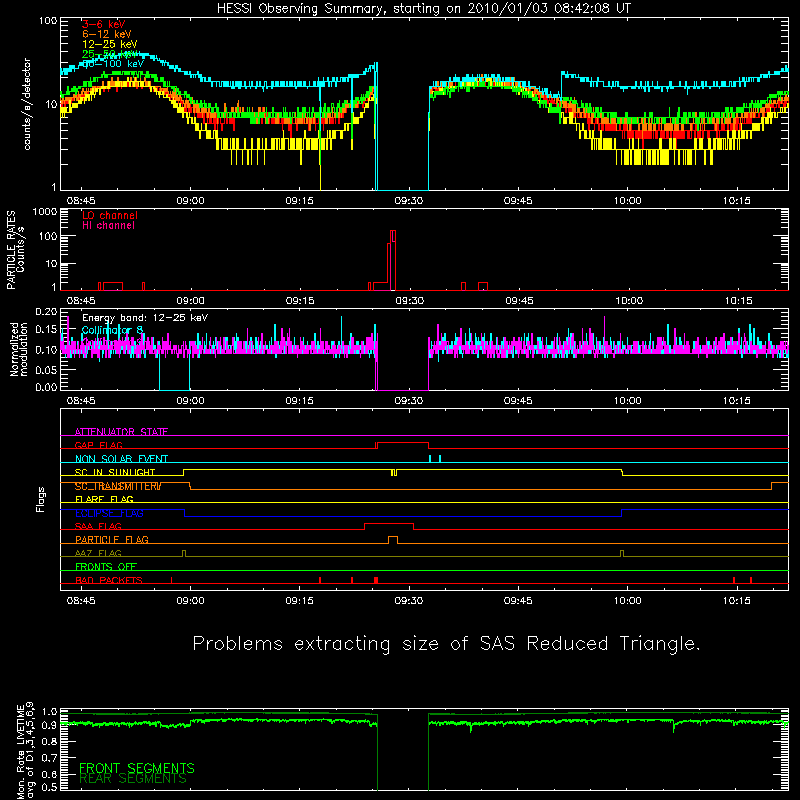Click the 'counts/s/detector' axis label
This screenshot has width=800, height=800.
click(x=27, y=104)
